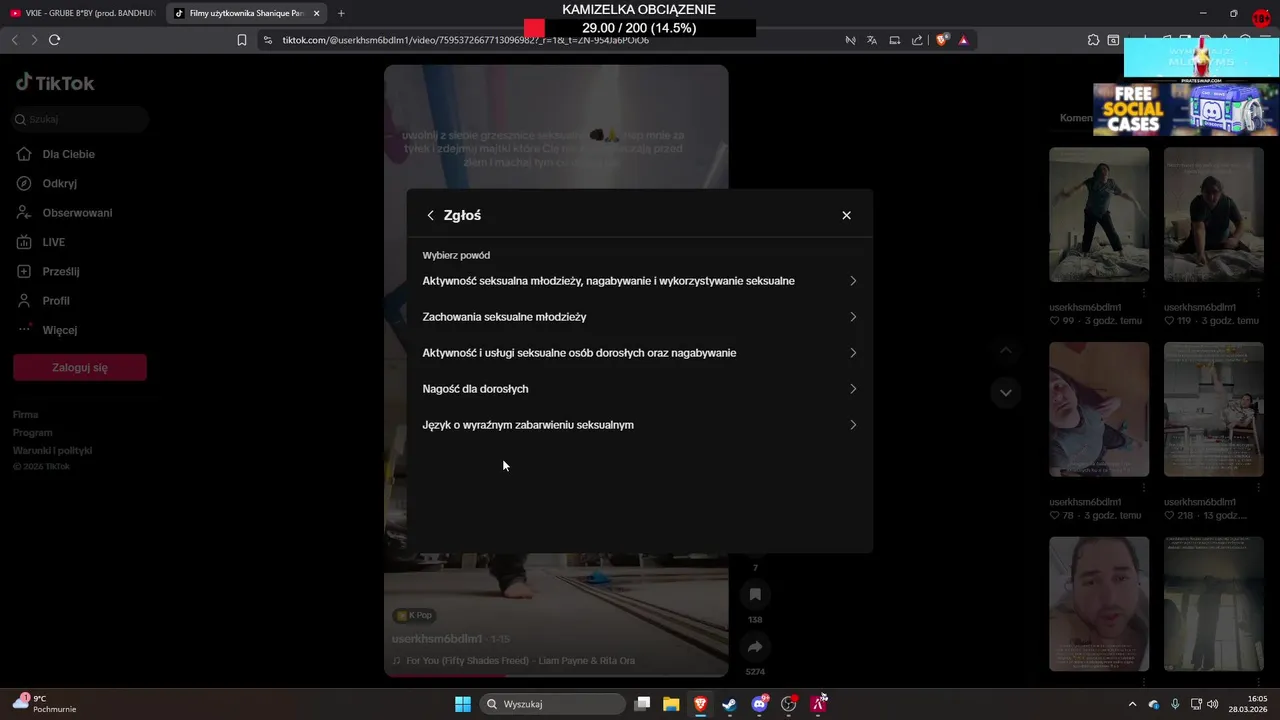The width and height of the screenshot is (1280, 720).
Task: Bookmark page using address bar icon
Action: tap(242, 40)
